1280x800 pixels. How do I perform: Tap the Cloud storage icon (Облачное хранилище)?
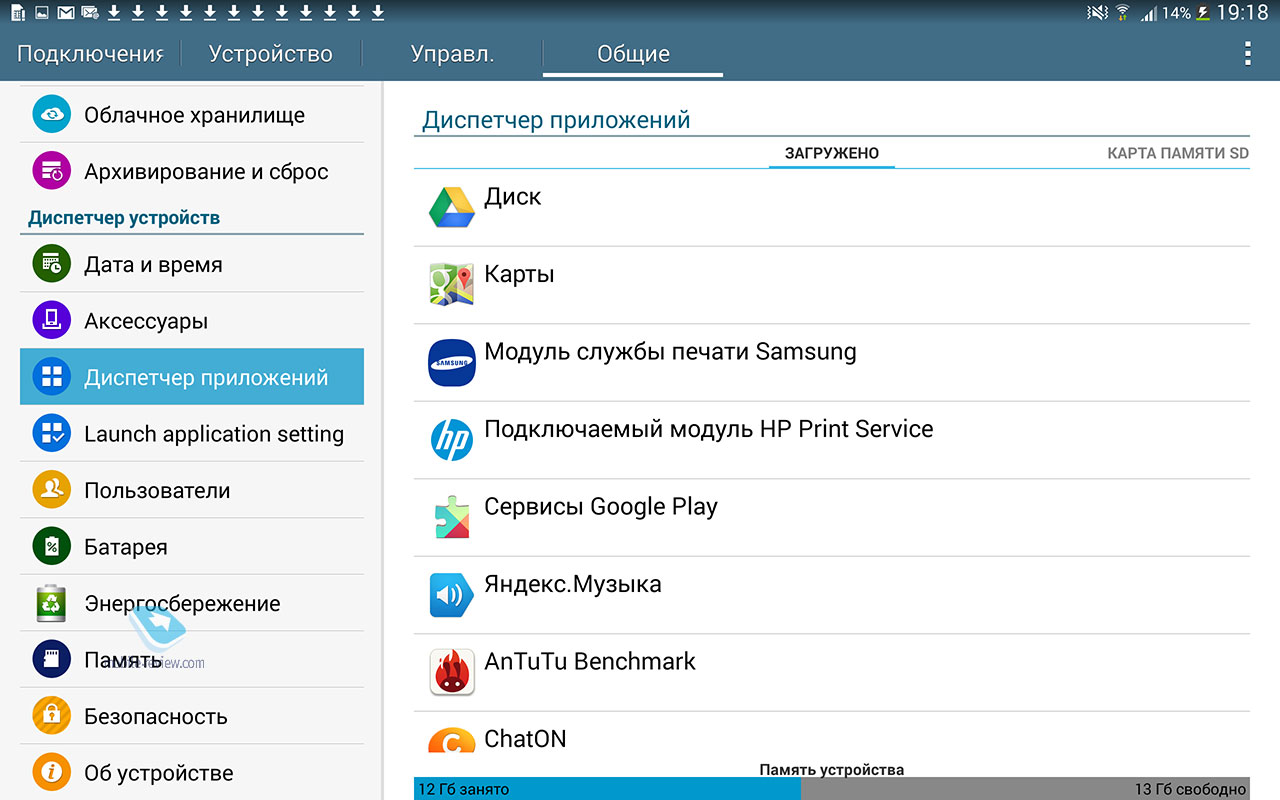click(51, 115)
